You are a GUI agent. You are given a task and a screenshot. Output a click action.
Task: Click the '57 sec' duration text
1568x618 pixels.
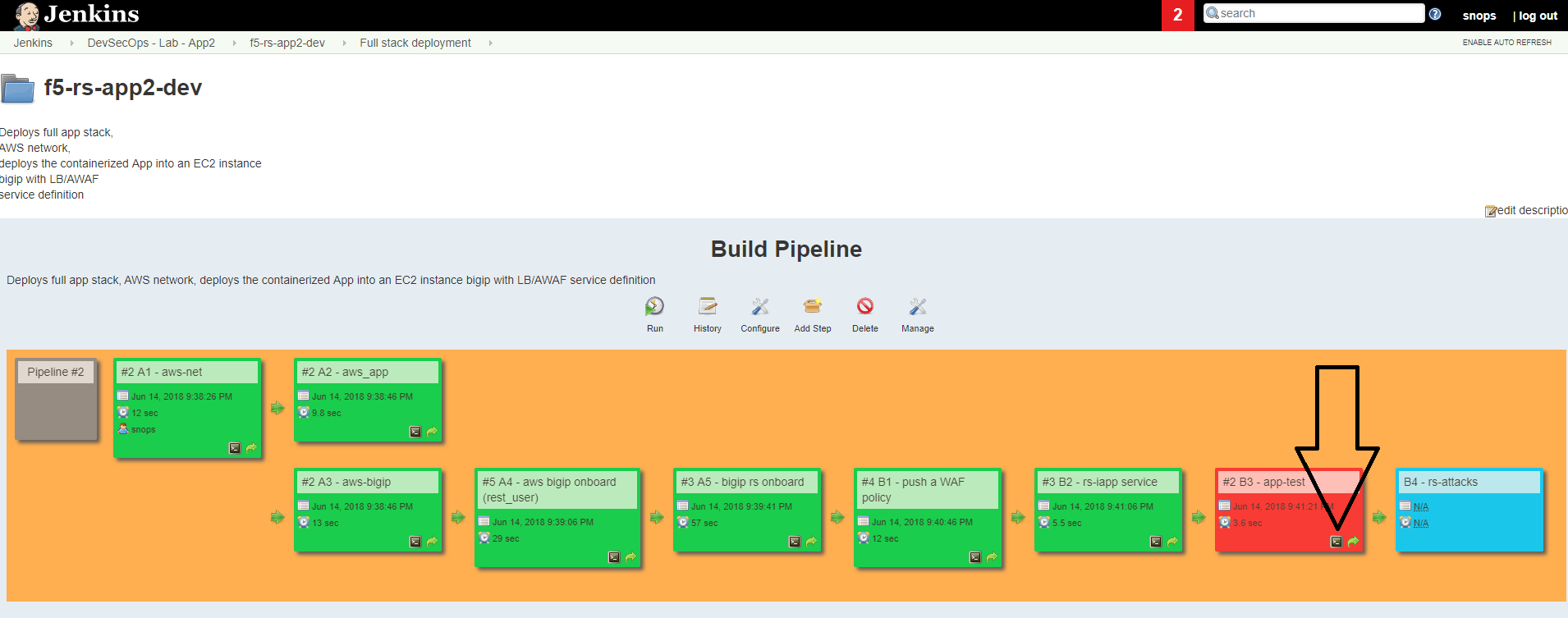tap(704, 523)
